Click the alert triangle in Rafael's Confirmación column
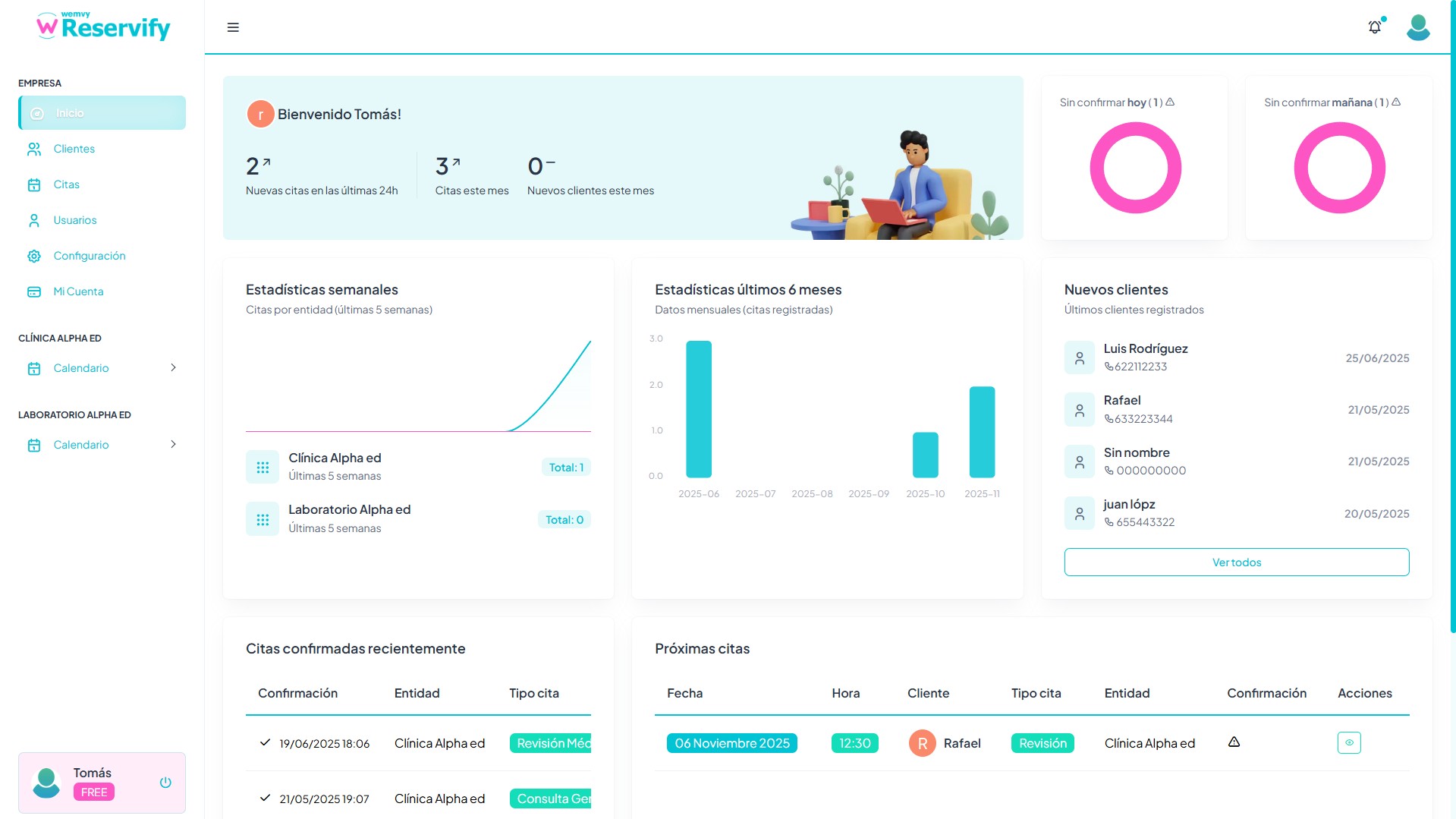Screen dimensions: 1456x819 click(1234, 742)
